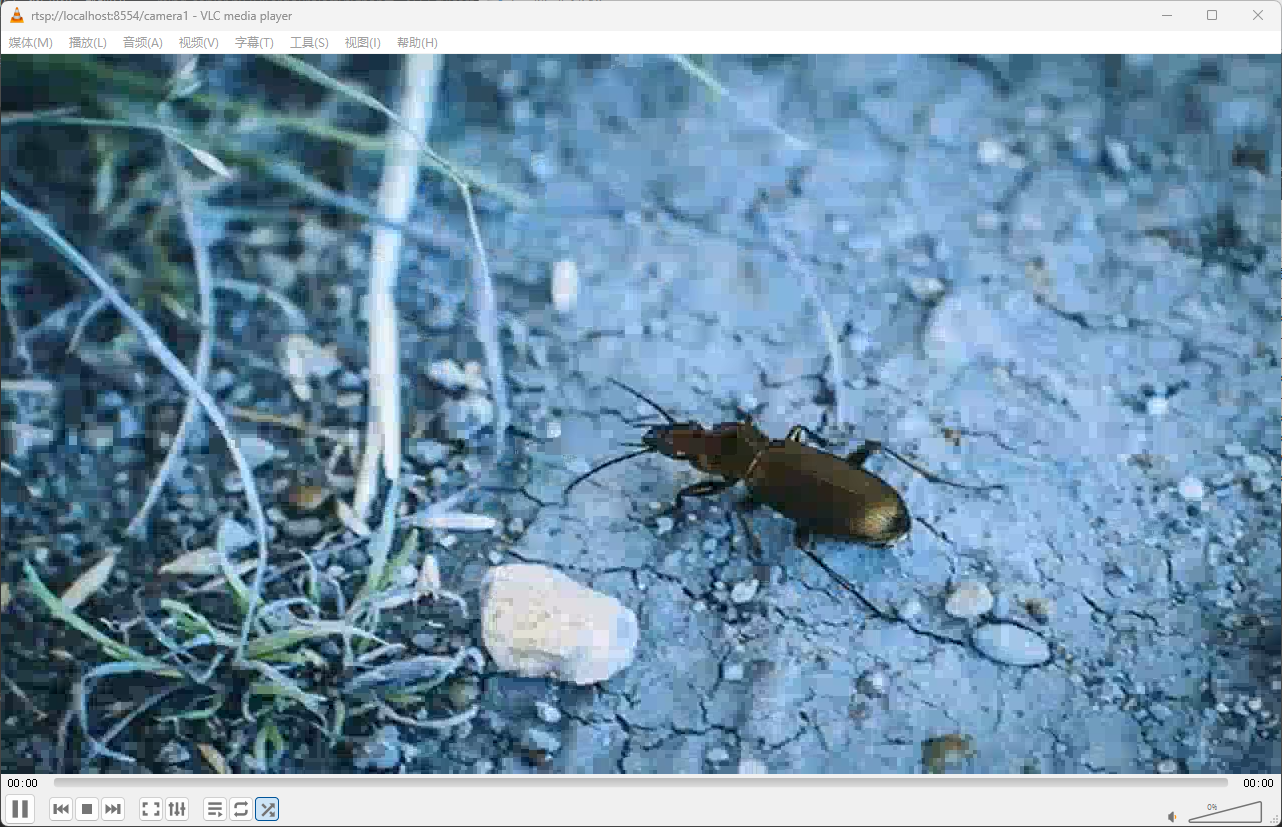This screenshot has height=827, width=1282.
Task: Toggle remaining time label on the right
Action: (x=1258, y=783)
